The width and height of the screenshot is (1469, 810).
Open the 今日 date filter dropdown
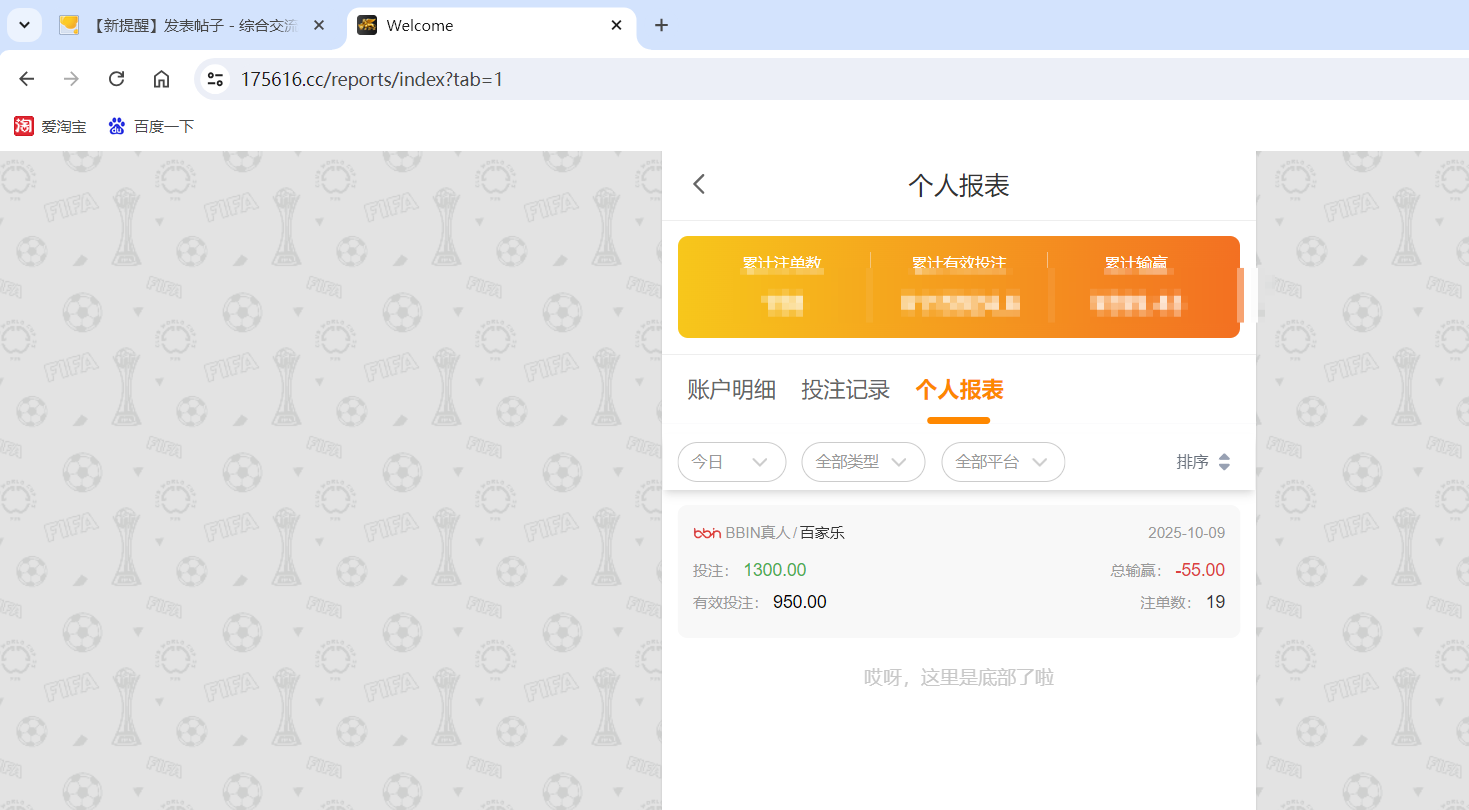(731, 461)
